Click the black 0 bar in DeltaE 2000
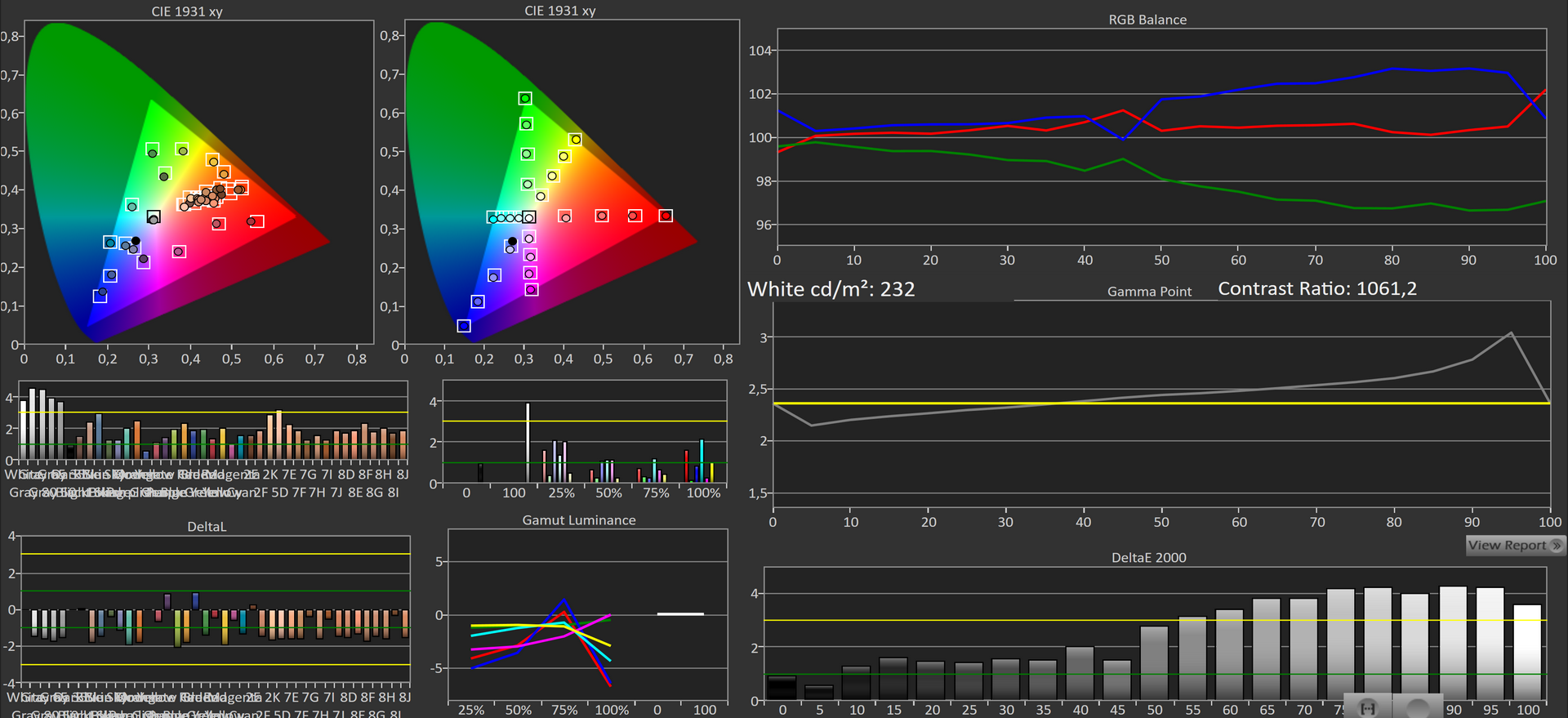Screen dimensions: 1568x718 [x=782, y=688]
